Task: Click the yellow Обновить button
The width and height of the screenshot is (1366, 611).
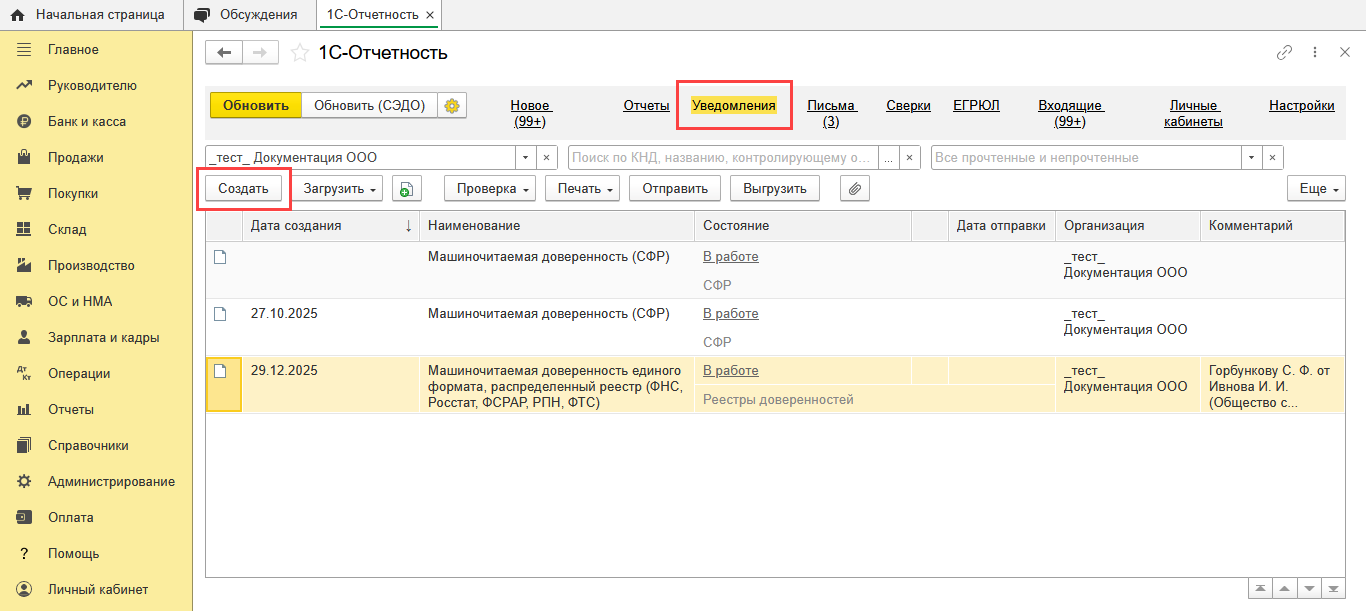Action: click(255, 105)
